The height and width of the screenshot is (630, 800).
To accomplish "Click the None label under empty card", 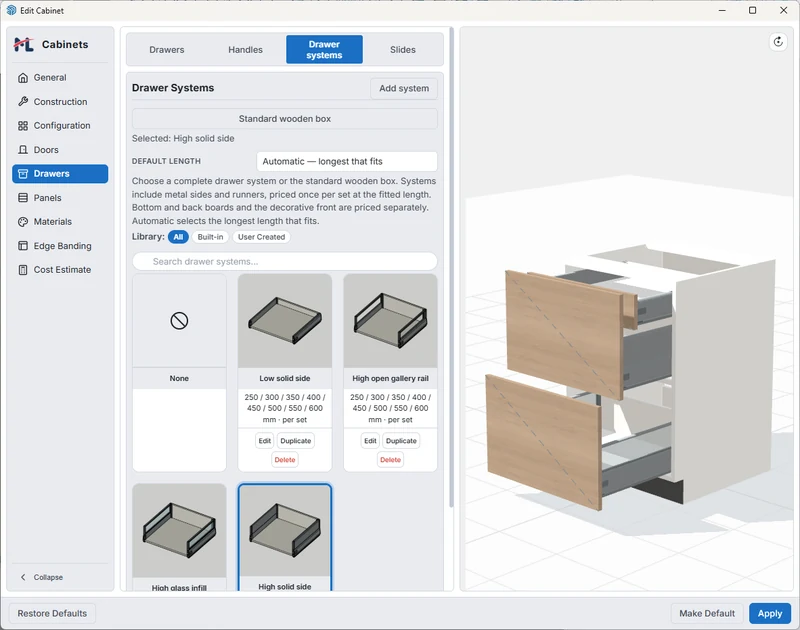I will coord(179,379).
